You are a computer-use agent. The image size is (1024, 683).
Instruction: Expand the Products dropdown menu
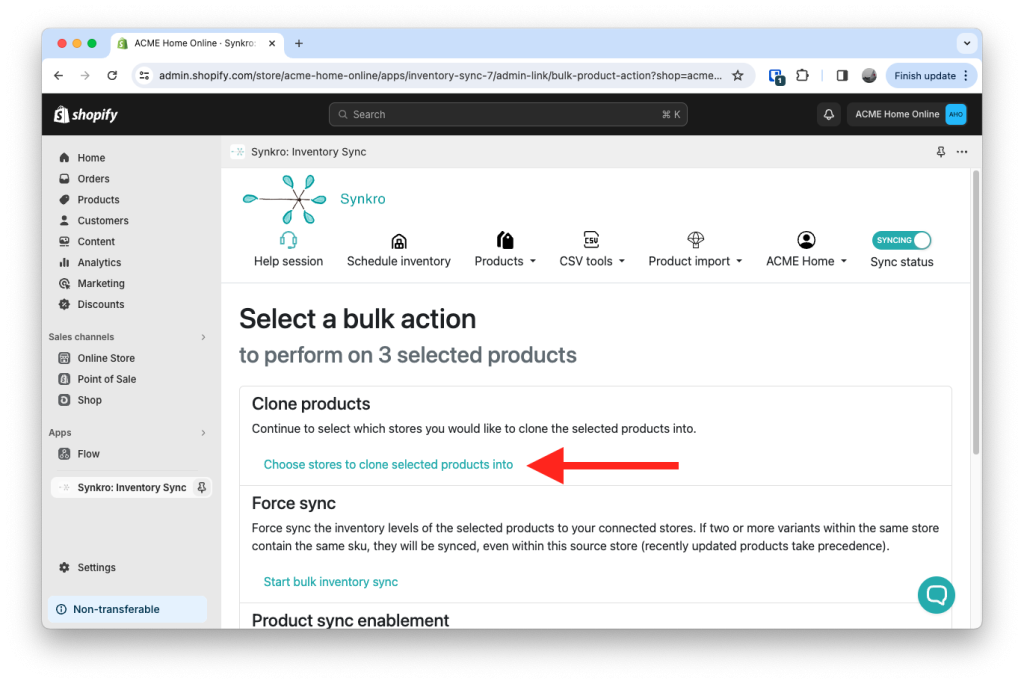pos(505,261)
